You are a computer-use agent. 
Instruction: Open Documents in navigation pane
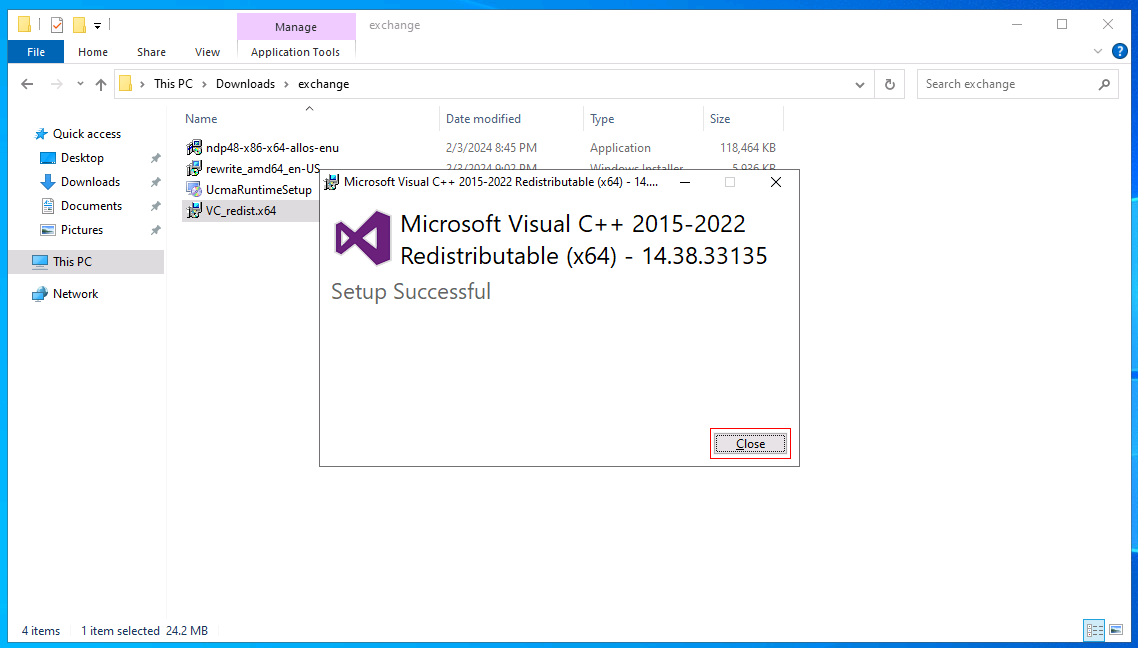click(91, 206)
